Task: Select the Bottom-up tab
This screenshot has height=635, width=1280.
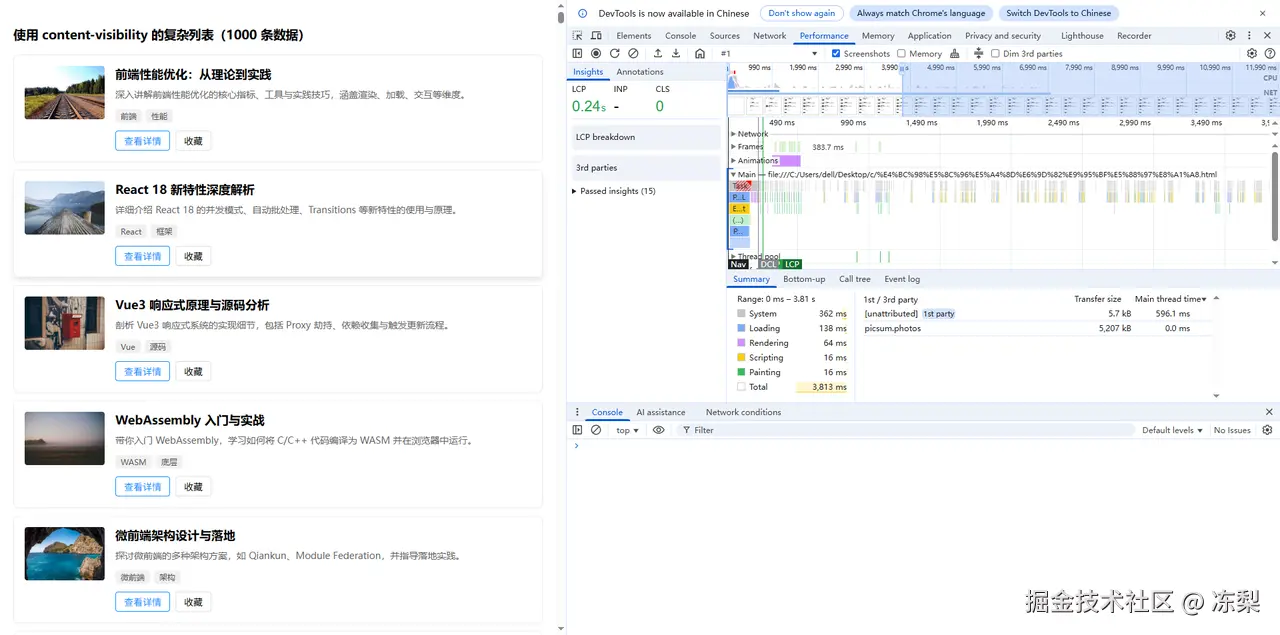Action: point(804,279)
